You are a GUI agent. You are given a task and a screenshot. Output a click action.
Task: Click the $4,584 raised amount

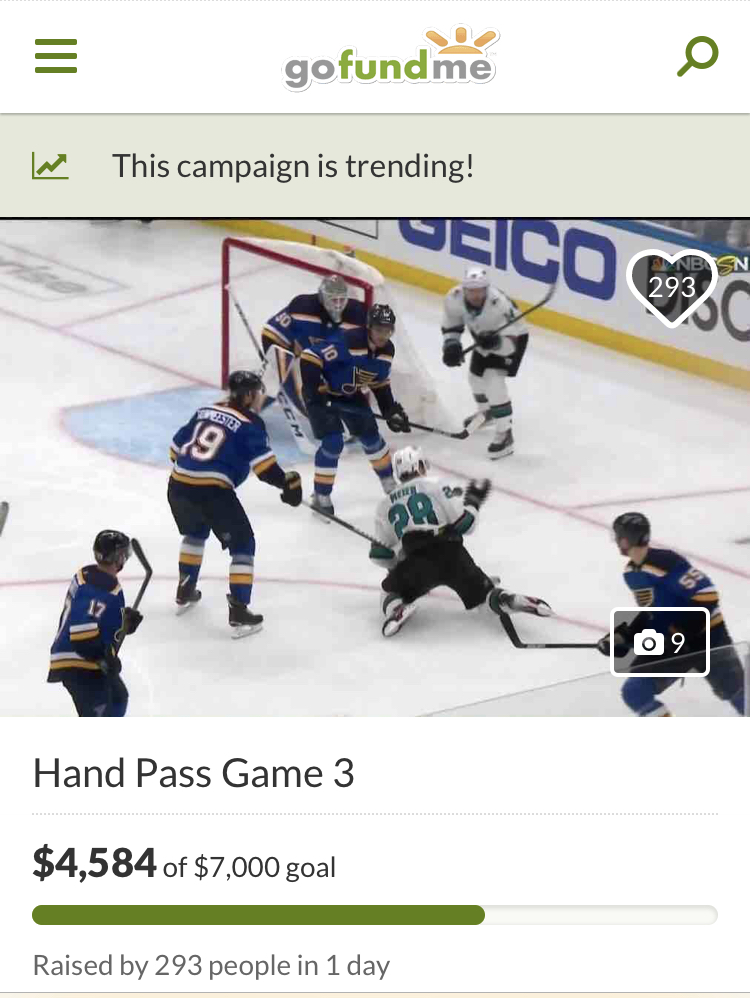coord(94,863)
